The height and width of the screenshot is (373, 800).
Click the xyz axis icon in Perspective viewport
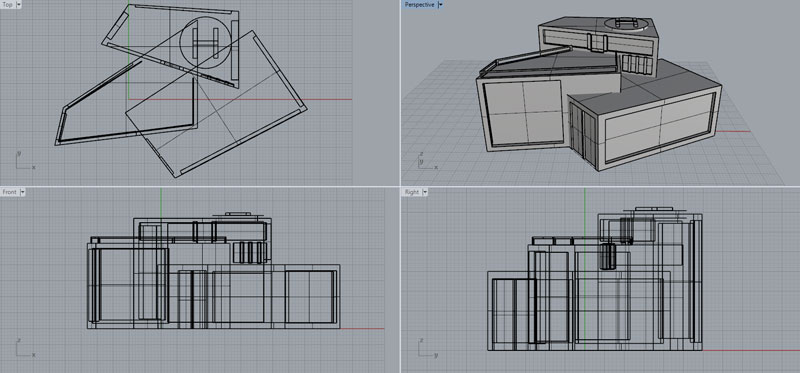click(428, 160)
